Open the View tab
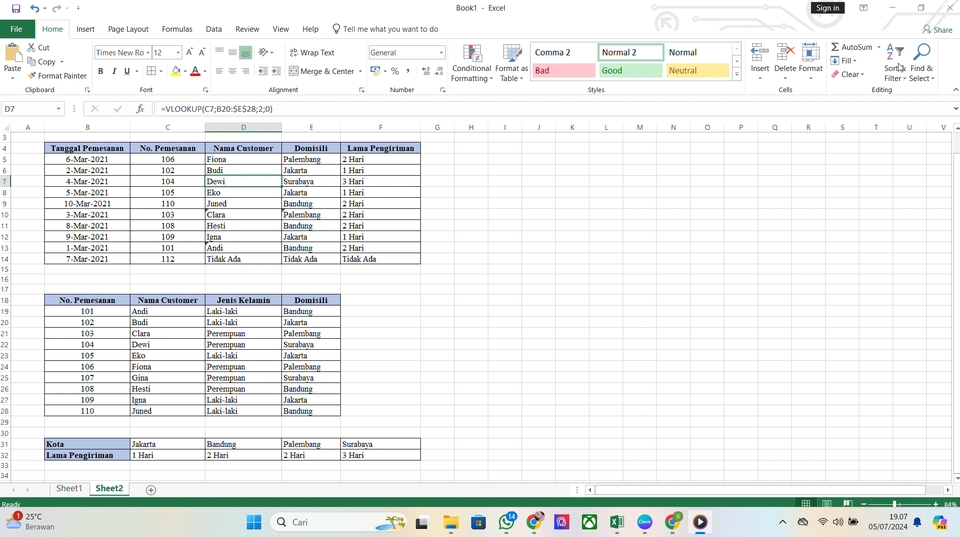Viewport: 960px width, 537px height. click(x=280, y=29)
